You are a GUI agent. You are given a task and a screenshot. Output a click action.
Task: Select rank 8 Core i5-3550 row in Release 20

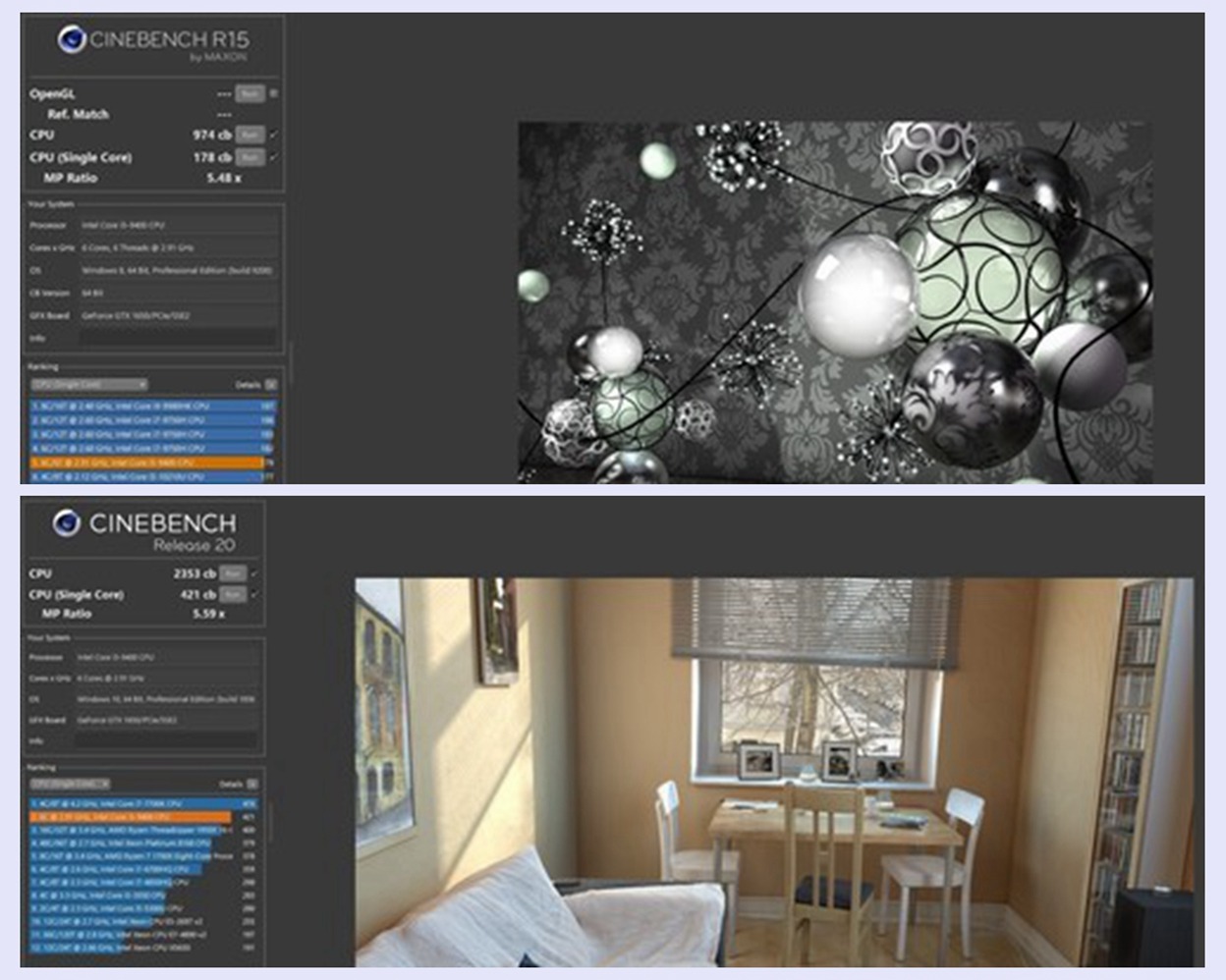coord(143,896)
